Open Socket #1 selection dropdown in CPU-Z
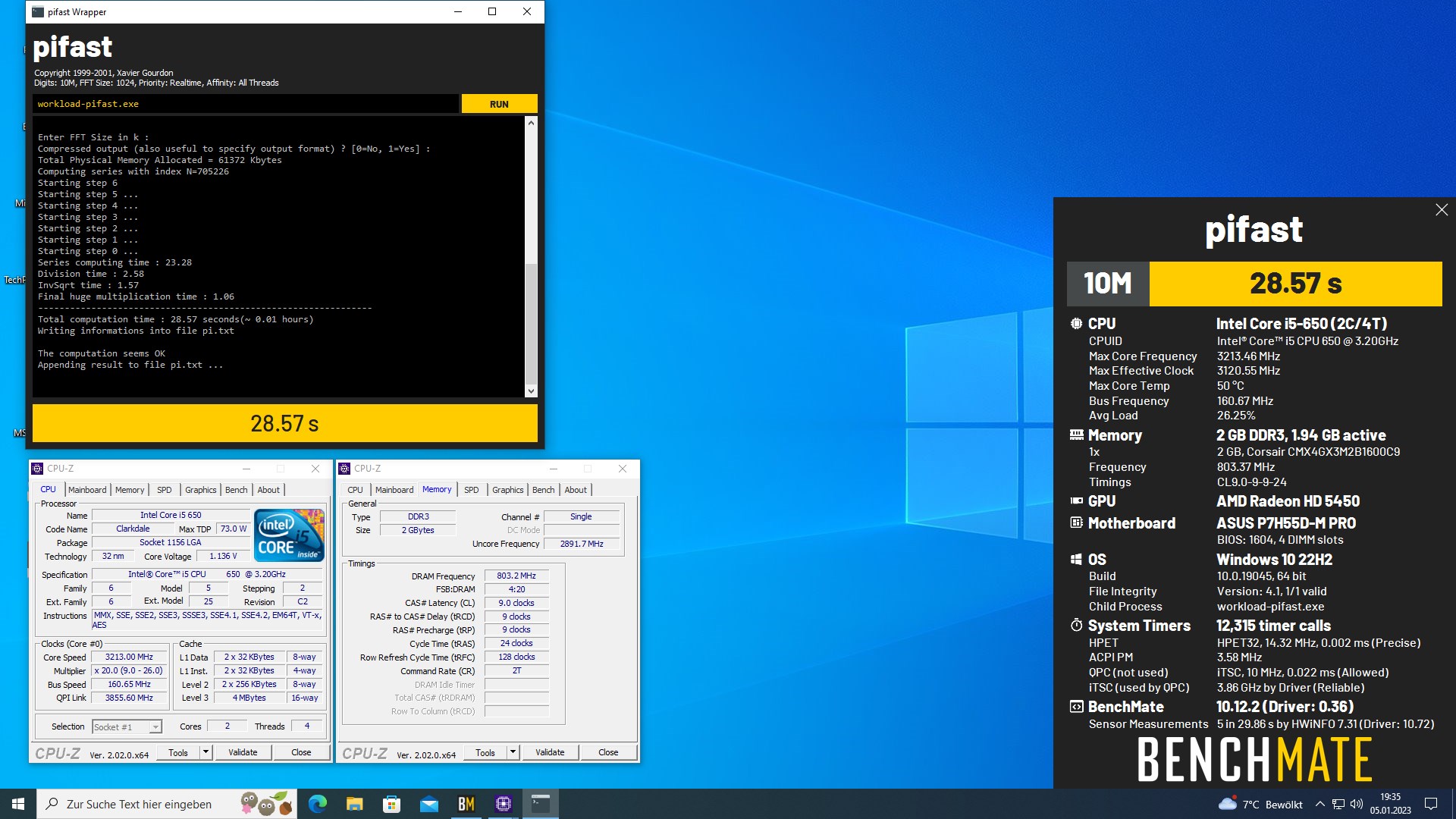The width and height of the screenshot is (1456, 819). [127, 726]
